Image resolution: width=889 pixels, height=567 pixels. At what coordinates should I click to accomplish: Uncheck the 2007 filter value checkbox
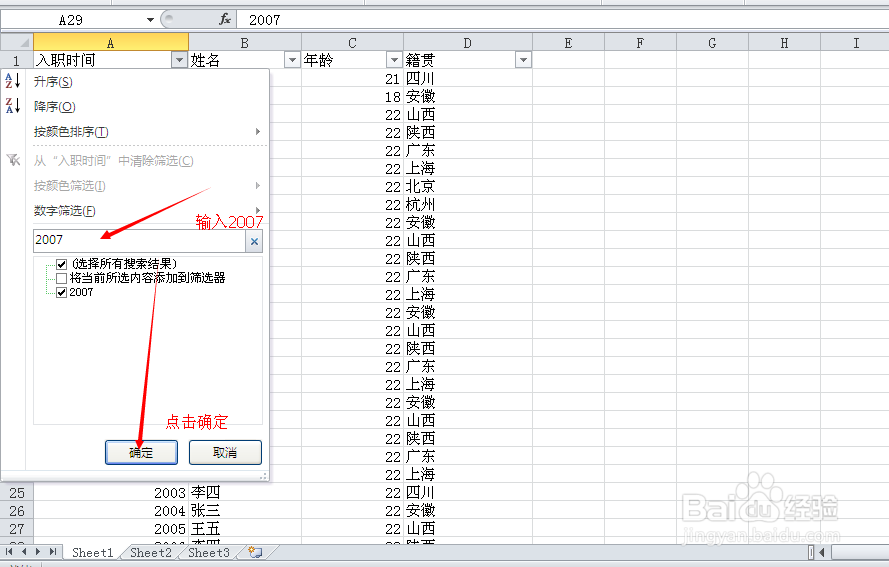click(x=62, y=293)
